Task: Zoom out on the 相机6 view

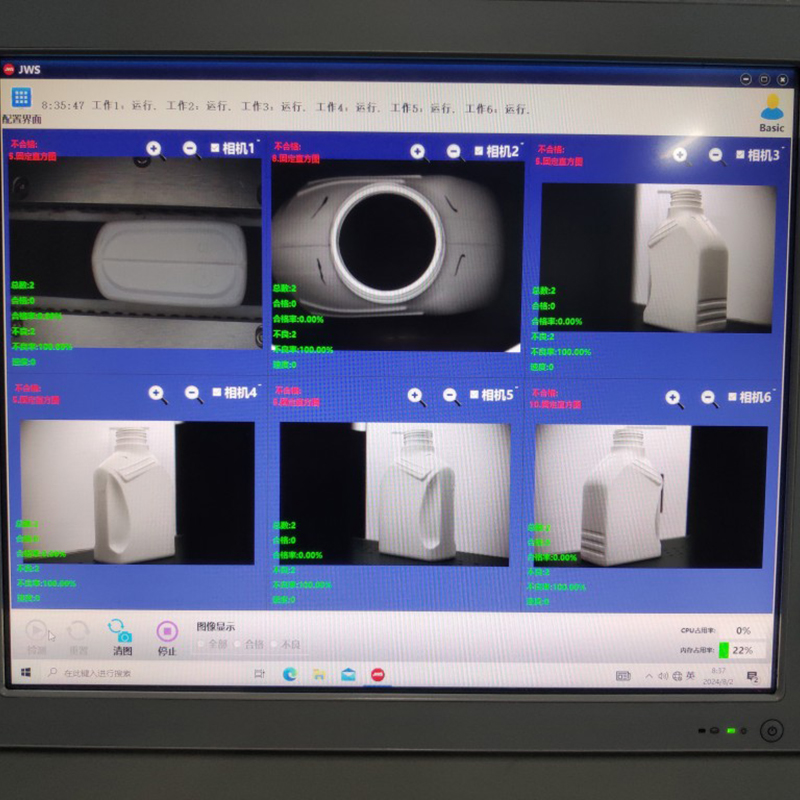Action: (x=708, y=398)
